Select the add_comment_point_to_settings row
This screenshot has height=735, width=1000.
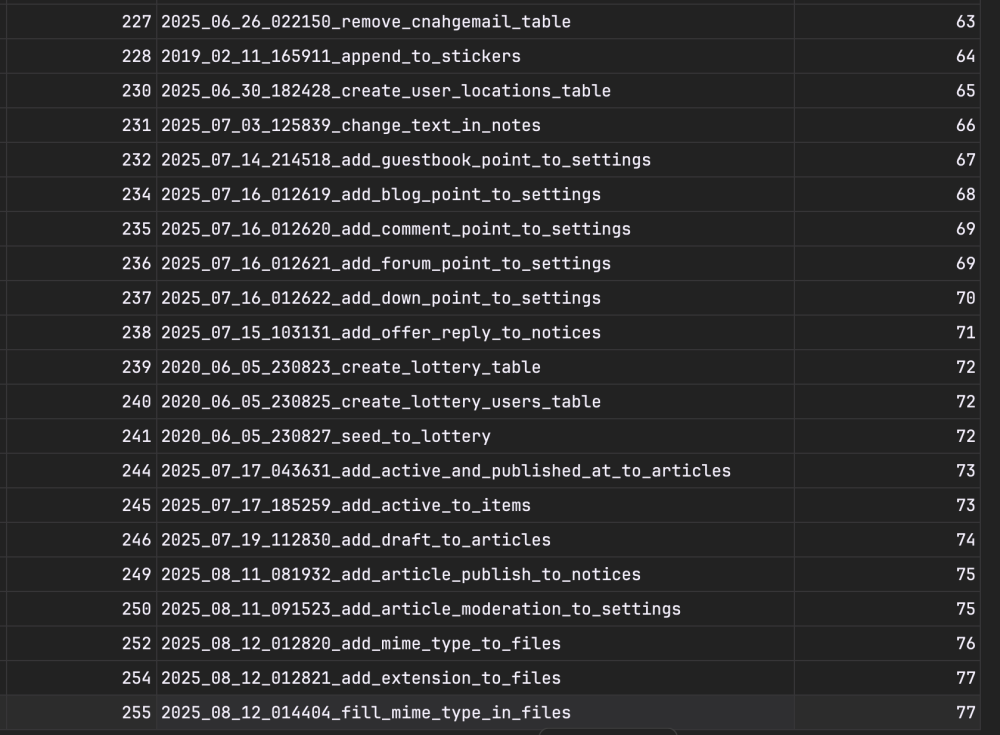(x=396, y=229)
